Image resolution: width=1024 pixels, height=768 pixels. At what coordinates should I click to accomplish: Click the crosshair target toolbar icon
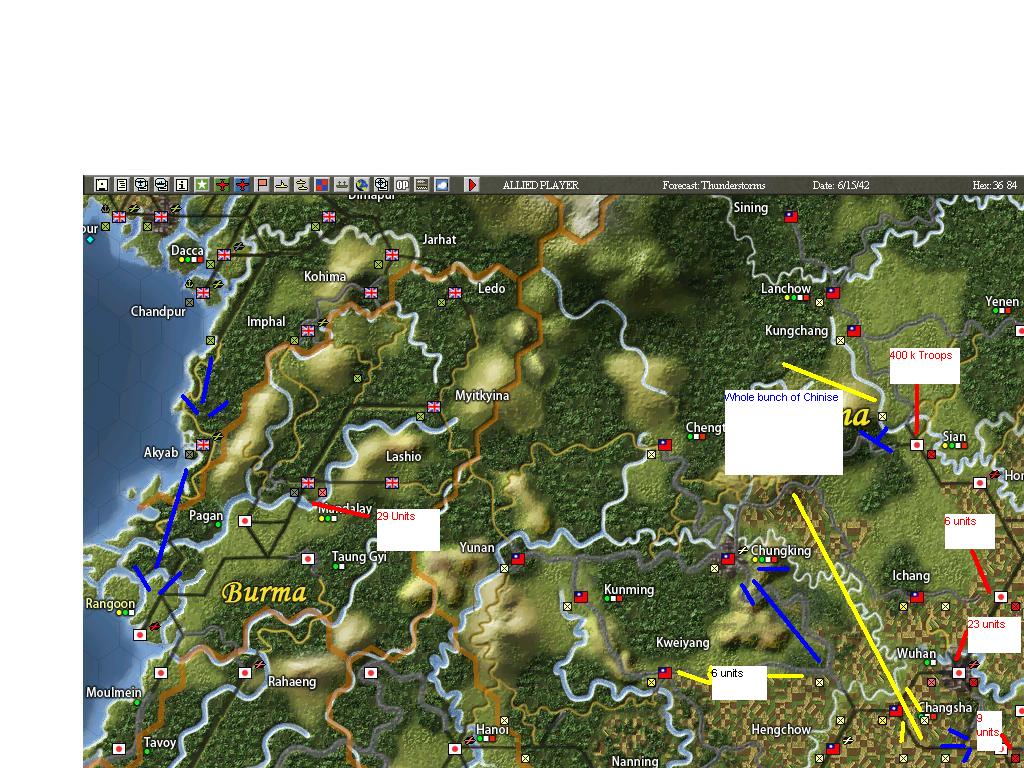click(x=381, y=185)
